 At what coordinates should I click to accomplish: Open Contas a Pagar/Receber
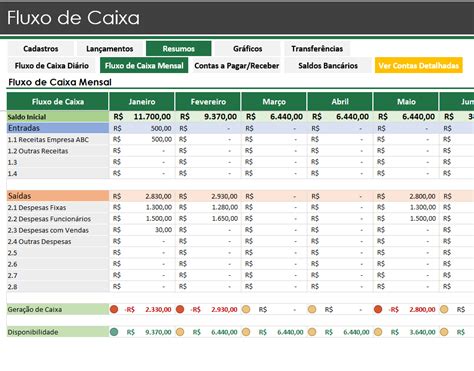tap(237, 66)
